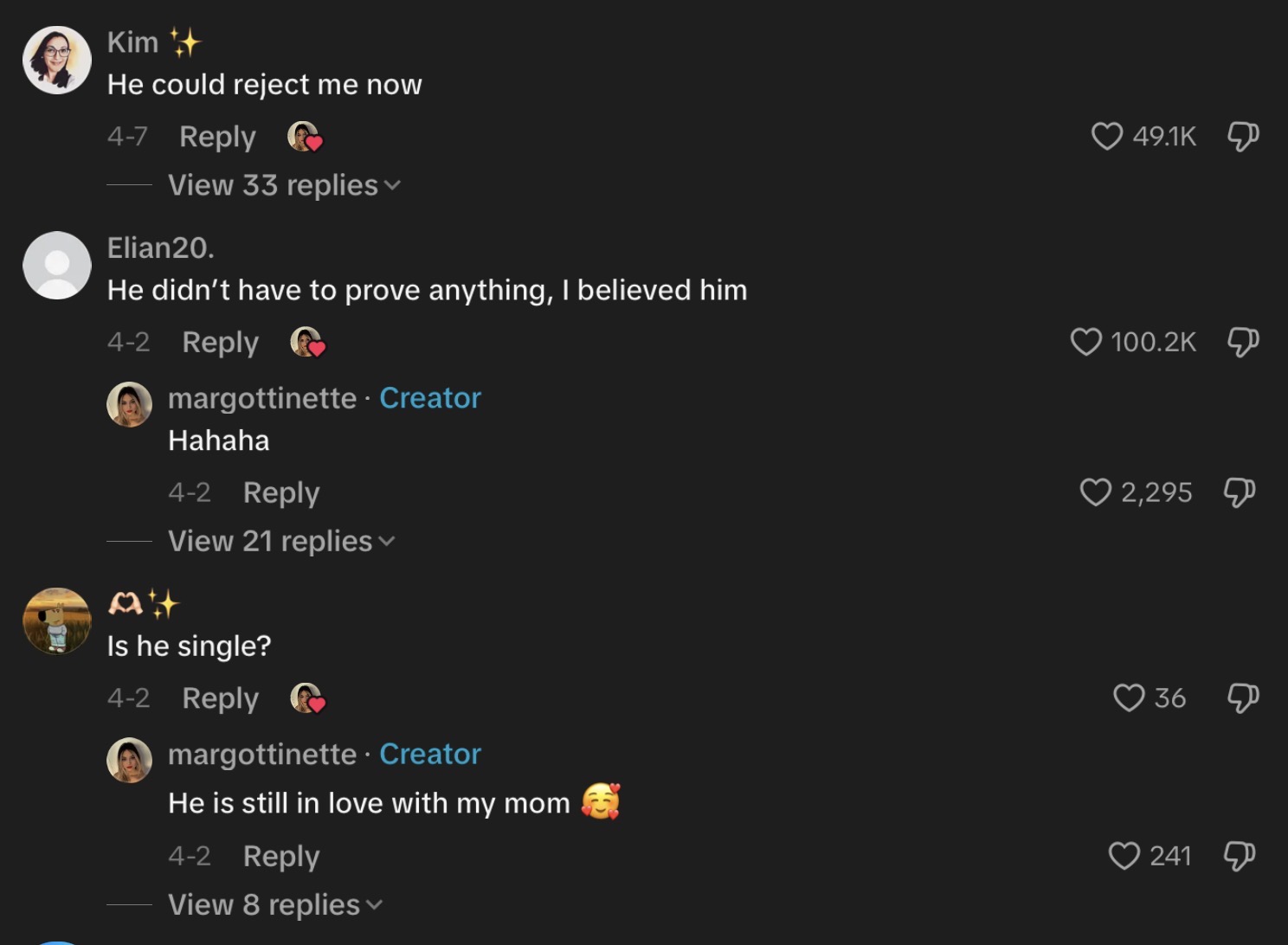Reply to the 'Is he single?' comment
1288x945 pixels.
tap(221, 698)
